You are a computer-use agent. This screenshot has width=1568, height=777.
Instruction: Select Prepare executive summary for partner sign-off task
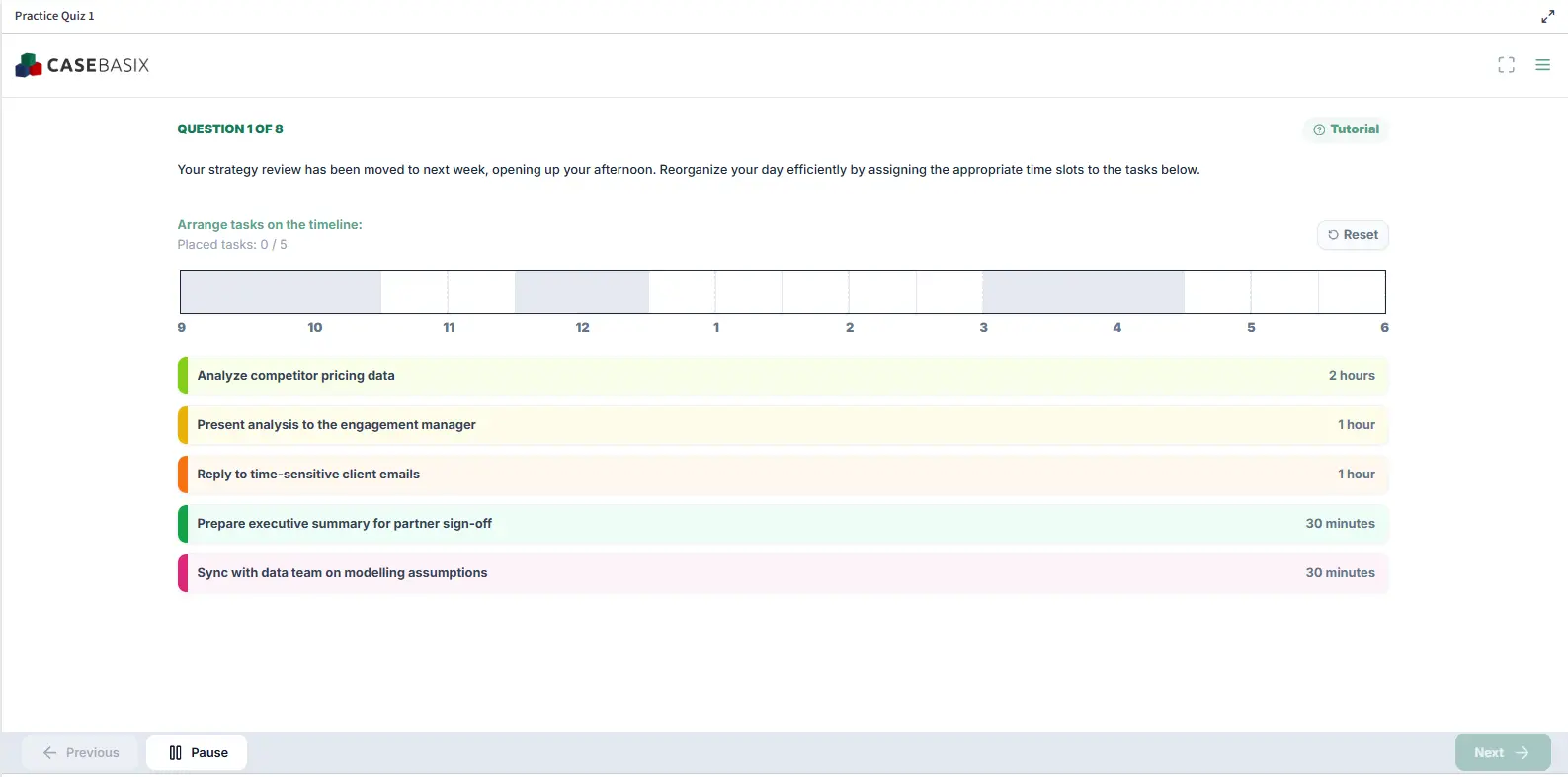[x=784, y=524]
